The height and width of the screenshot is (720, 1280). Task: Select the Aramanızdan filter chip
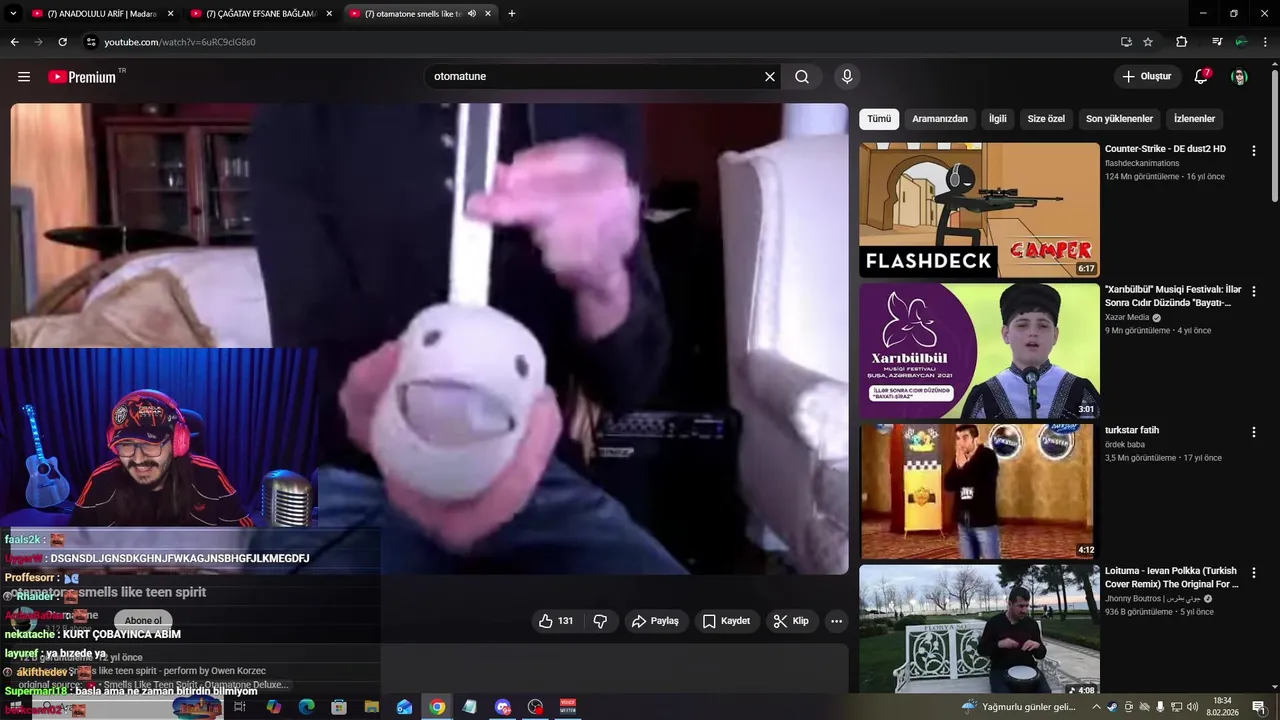(x=940, y=119)
